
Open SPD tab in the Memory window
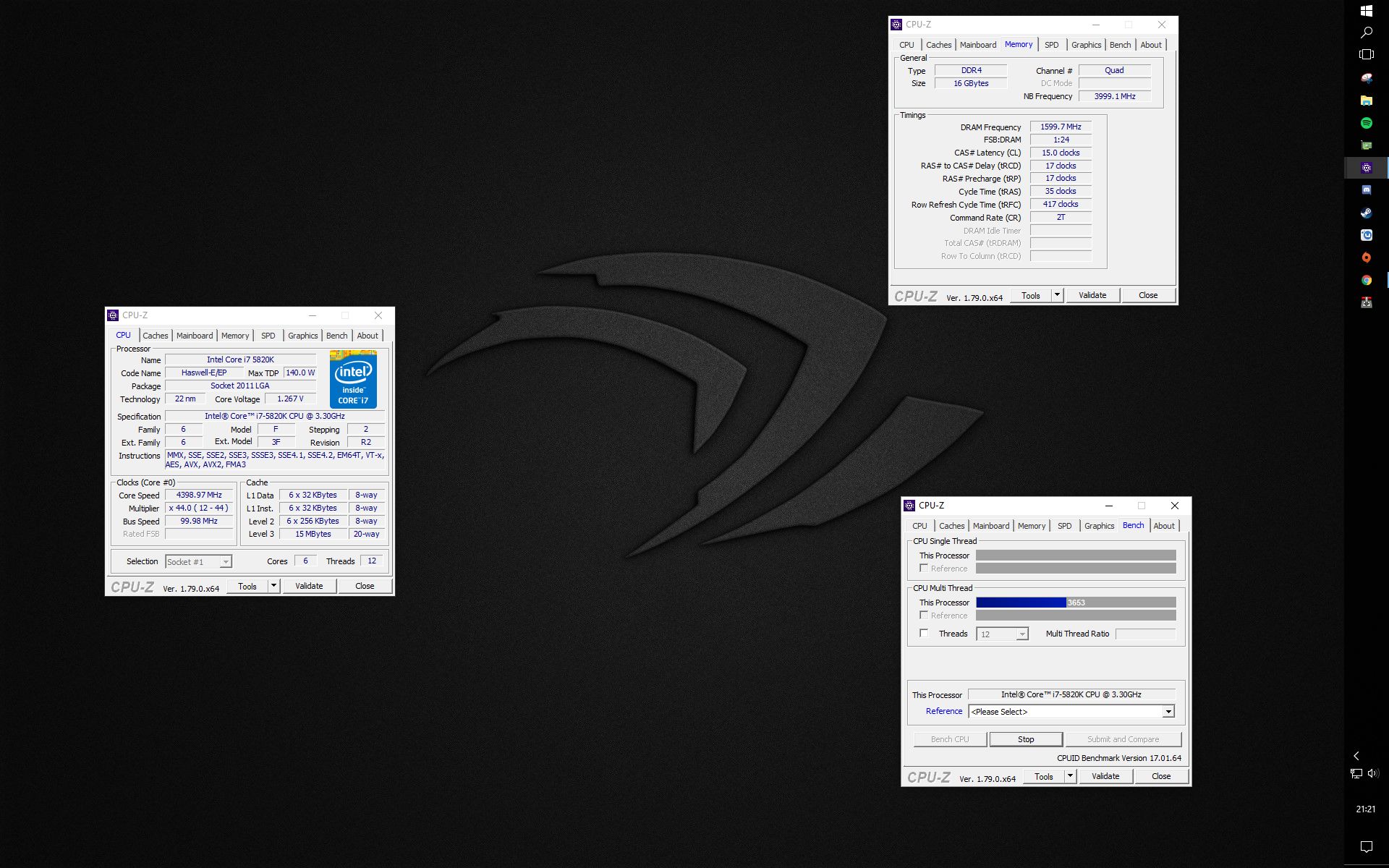[1051, 45]
